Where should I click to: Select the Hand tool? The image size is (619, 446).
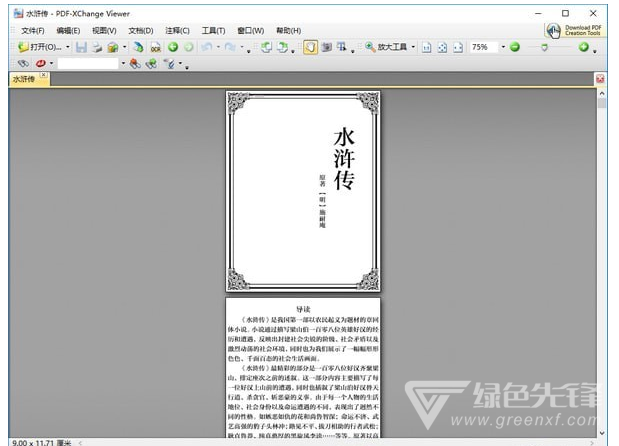[311, 47]
